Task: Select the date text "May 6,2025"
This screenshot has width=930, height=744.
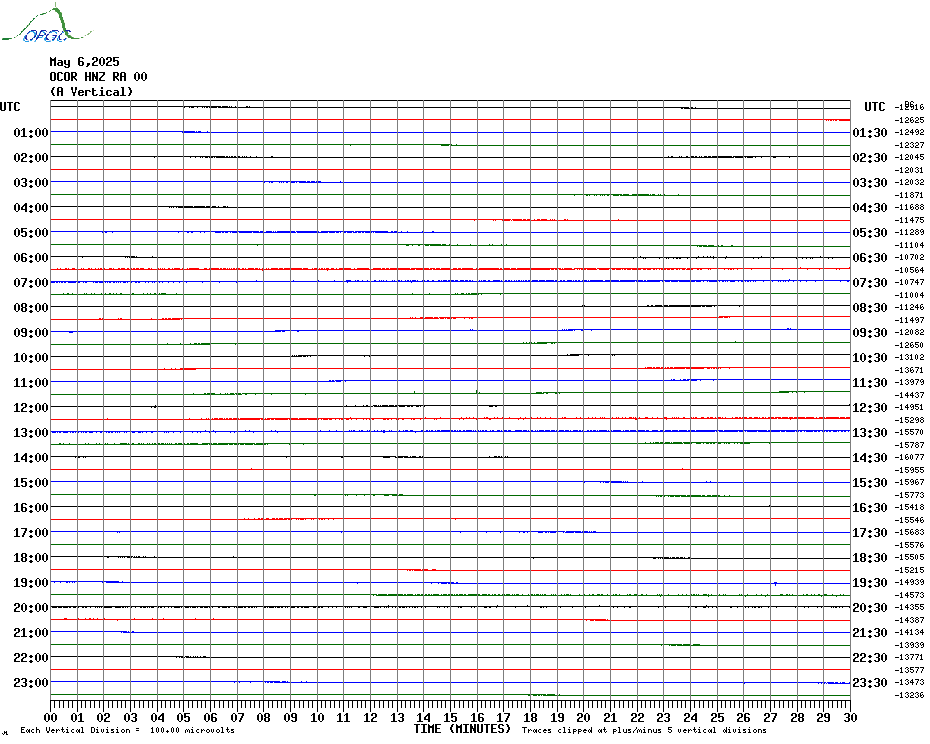Action: pyautogui.click(x=84, y=62)
